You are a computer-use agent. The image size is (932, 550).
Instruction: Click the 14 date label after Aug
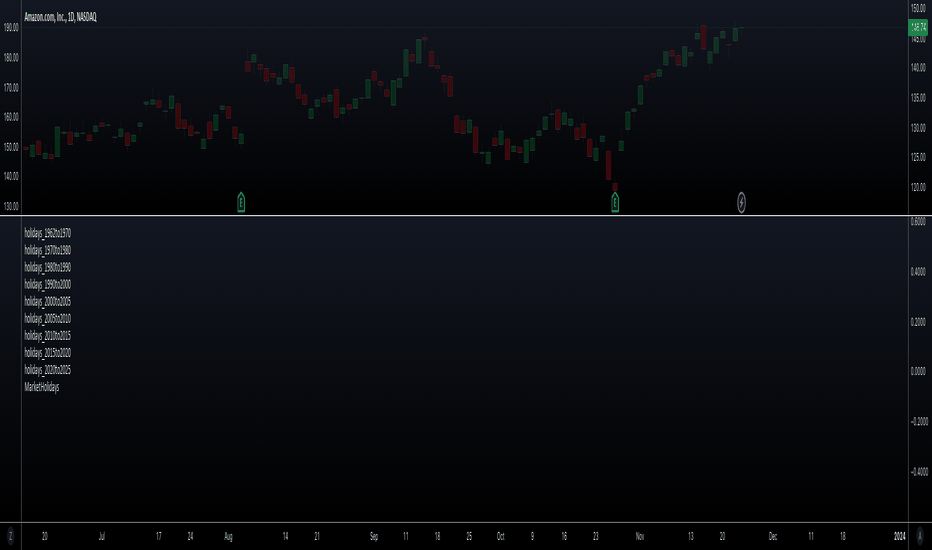click(285, 536)
